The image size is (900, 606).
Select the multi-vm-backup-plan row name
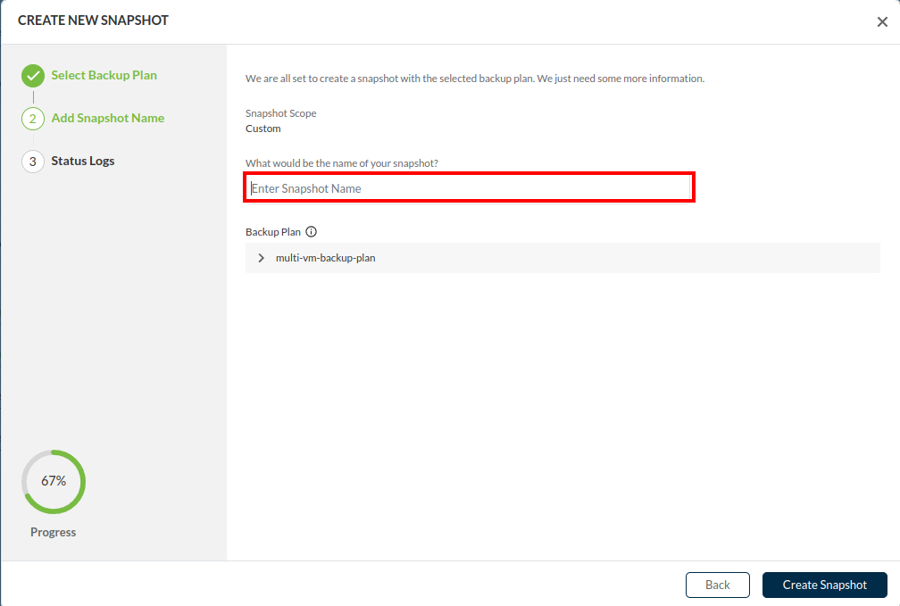click(325, 258)
